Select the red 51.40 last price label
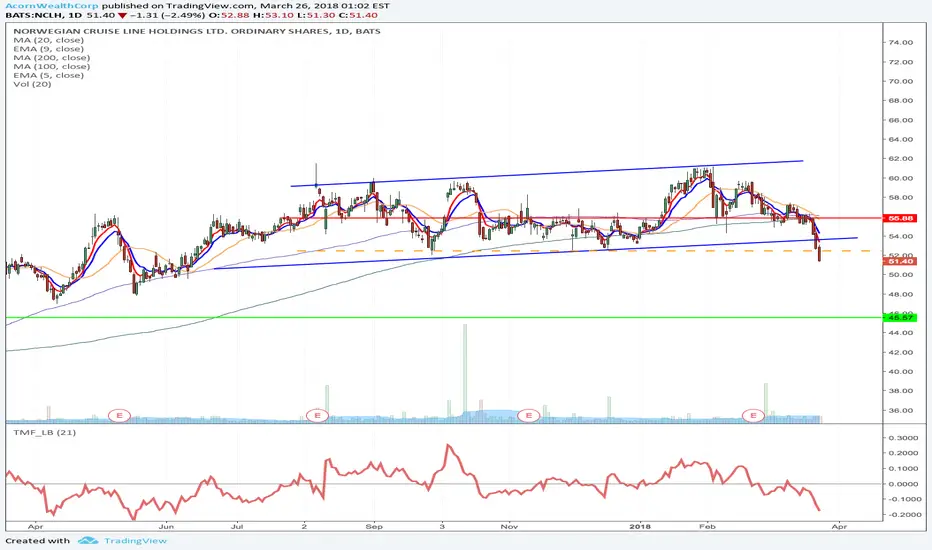Viewport: 932px width, 550px height. coord(900,261)
